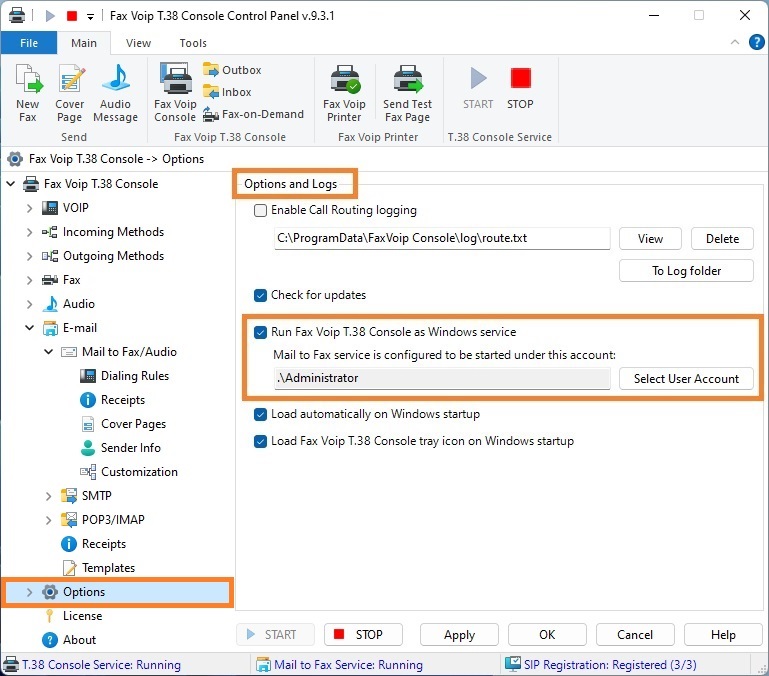Select Incoming Methods tree node
Screen dimensions: 769x676
pos(113,232)
